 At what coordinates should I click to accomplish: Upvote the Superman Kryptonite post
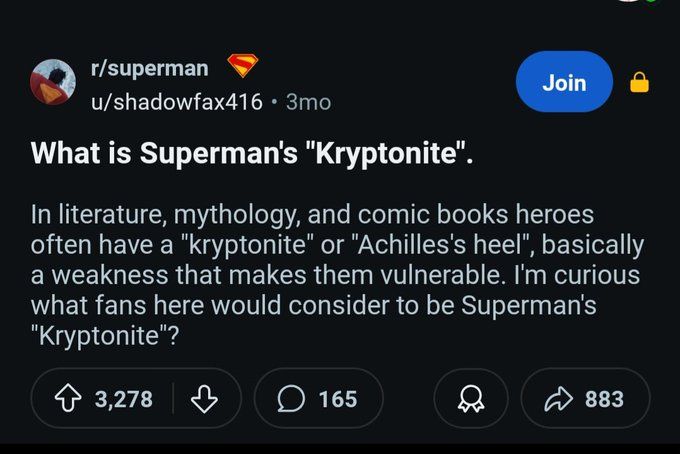click(x=68, y=398)
